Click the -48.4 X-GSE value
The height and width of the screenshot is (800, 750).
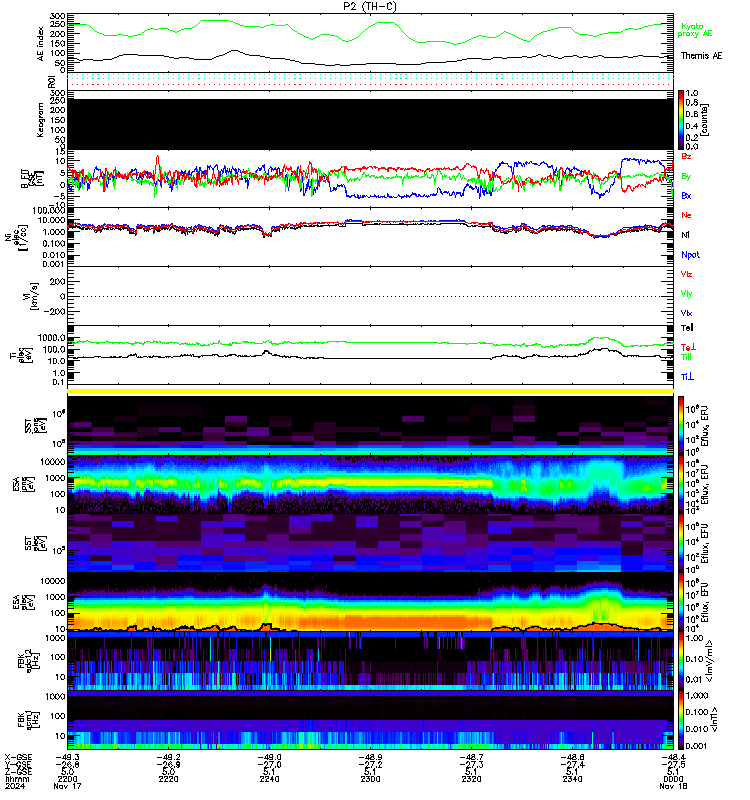673,758
